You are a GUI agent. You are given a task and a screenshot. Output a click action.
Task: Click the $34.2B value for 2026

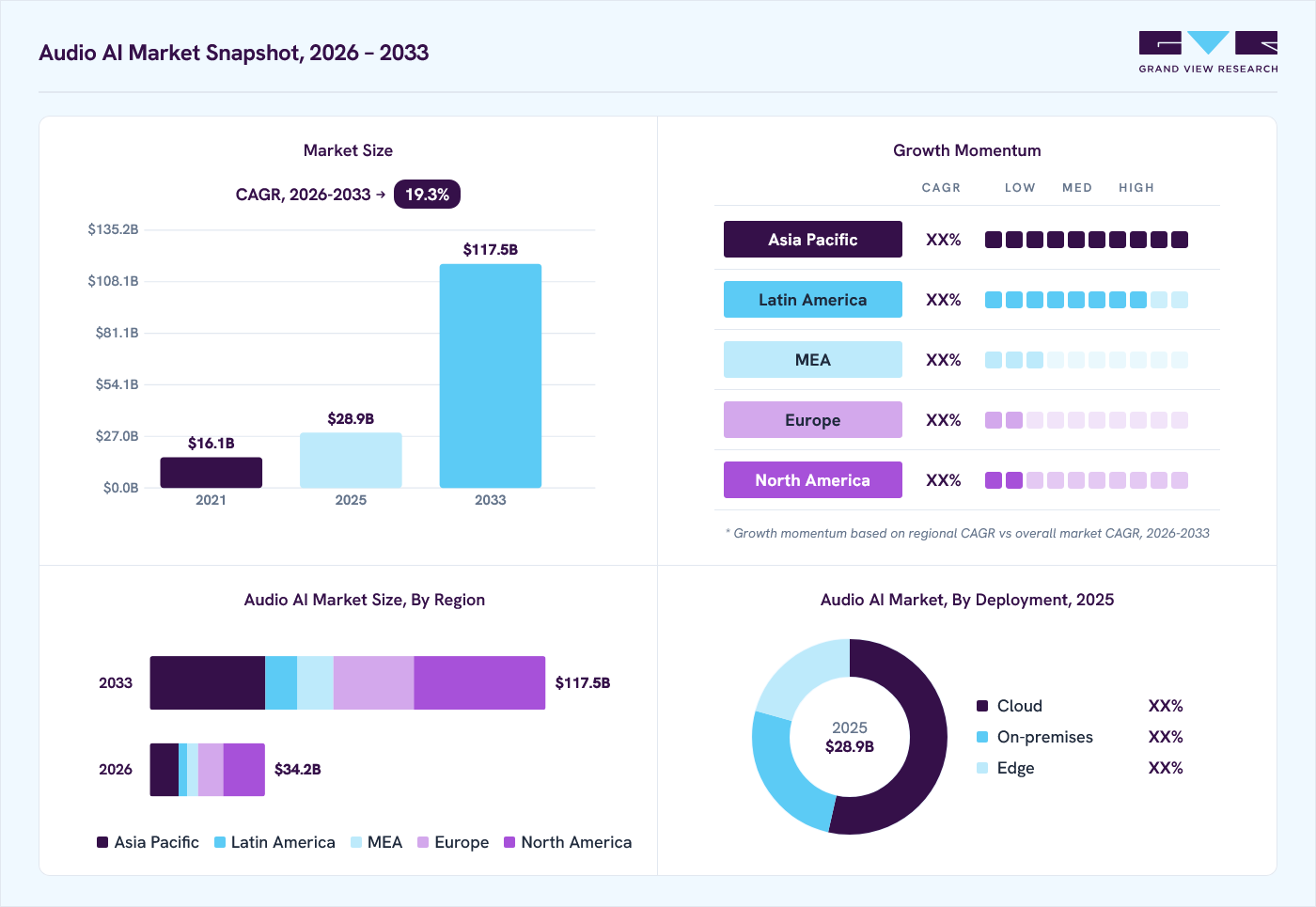(298, 770)
